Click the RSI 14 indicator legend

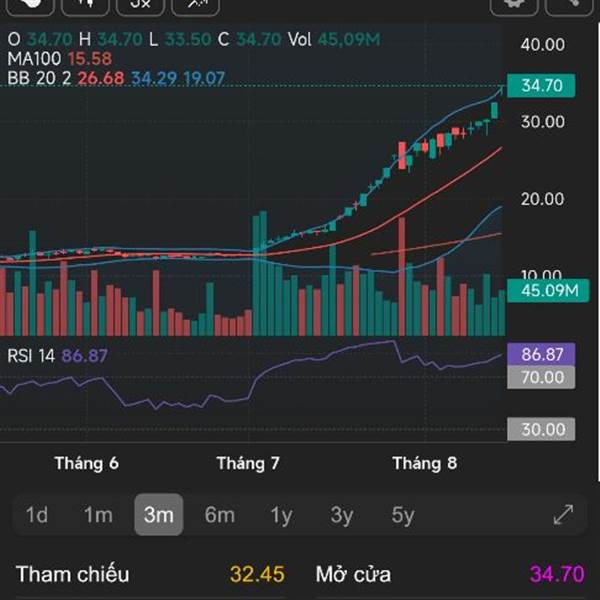[57, 356]
